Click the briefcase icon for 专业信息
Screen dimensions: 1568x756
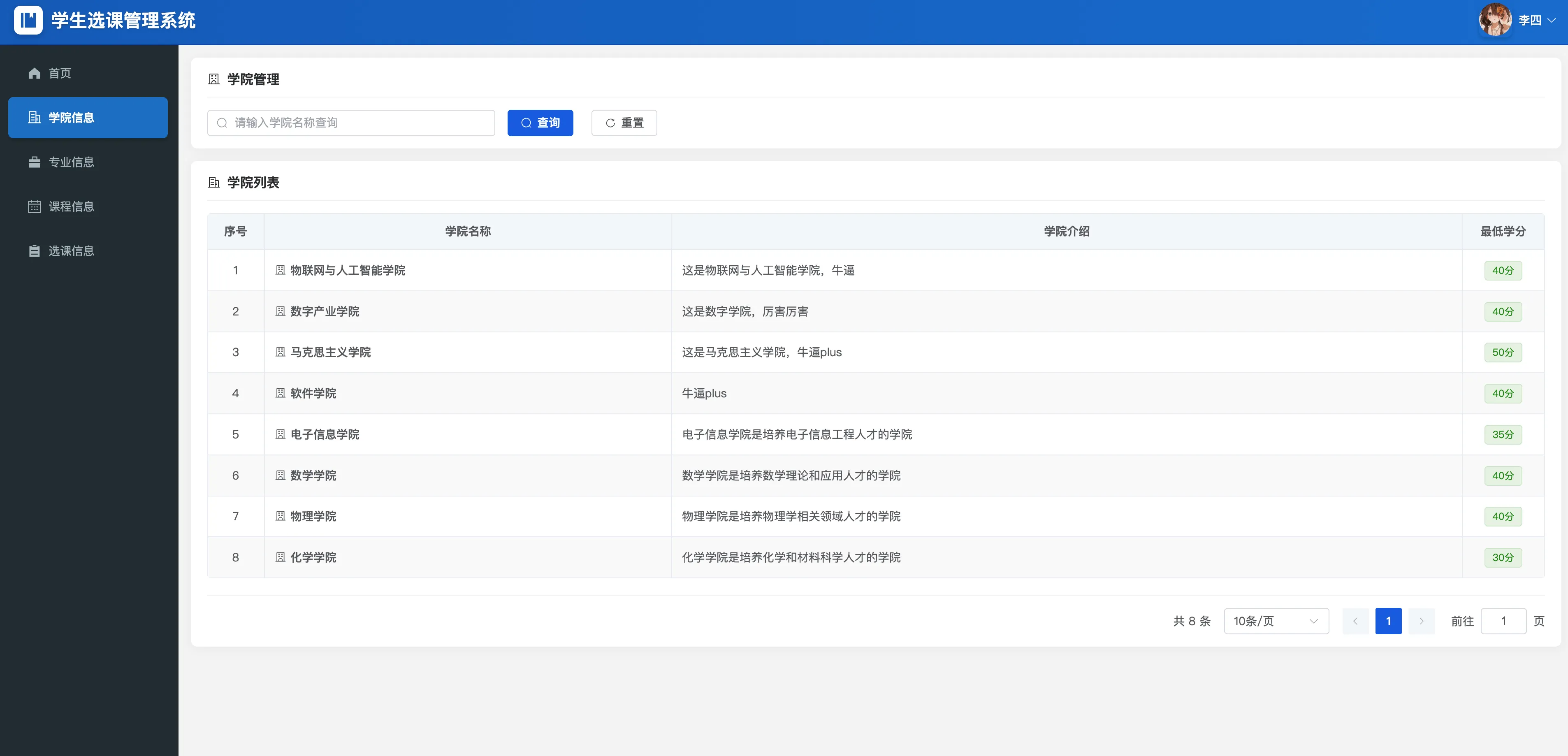(34, 162)
